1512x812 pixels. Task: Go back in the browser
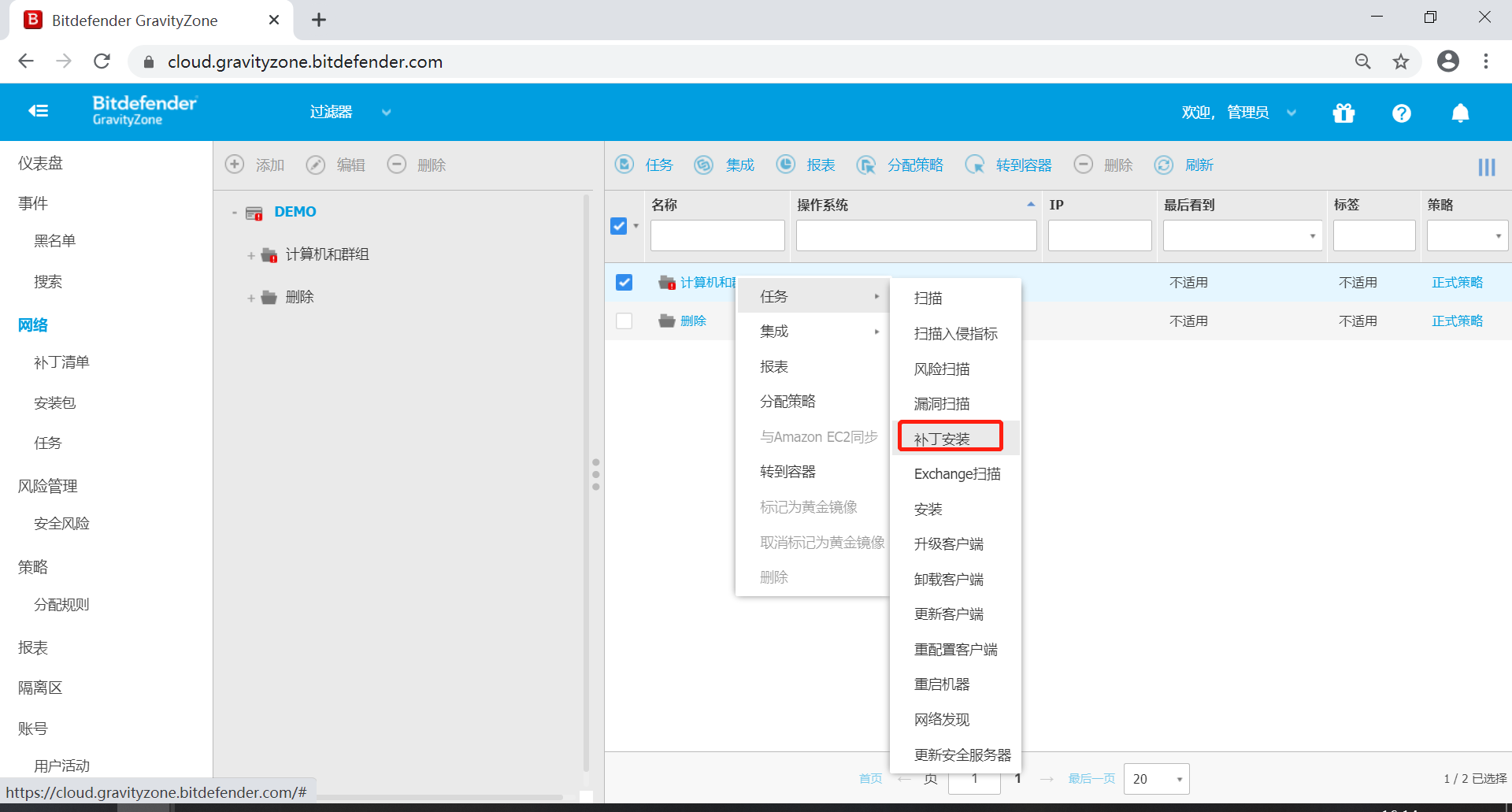point(26,61)
